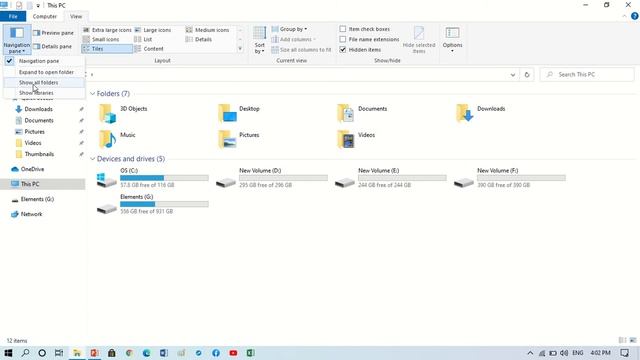Open the Sort by dropdown

(x=260, y=40)
